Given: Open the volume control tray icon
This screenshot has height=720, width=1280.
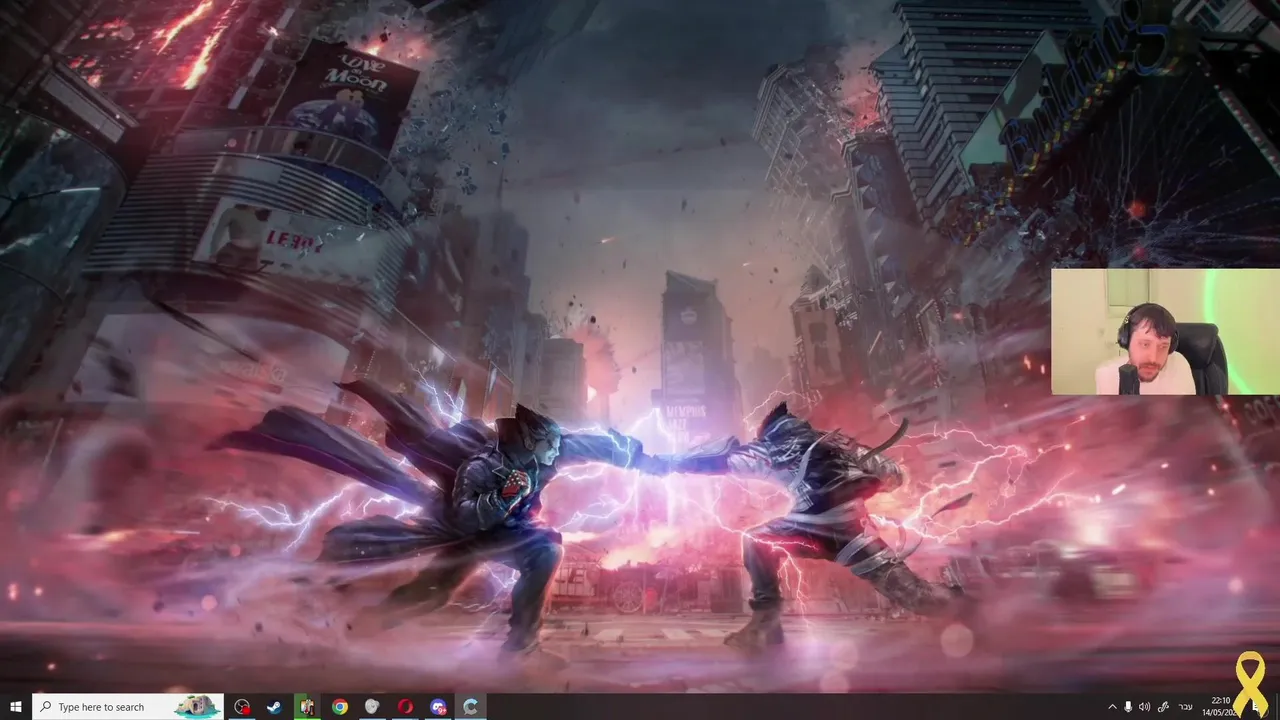Looking at the screenshot, I should click(1145, 707).
